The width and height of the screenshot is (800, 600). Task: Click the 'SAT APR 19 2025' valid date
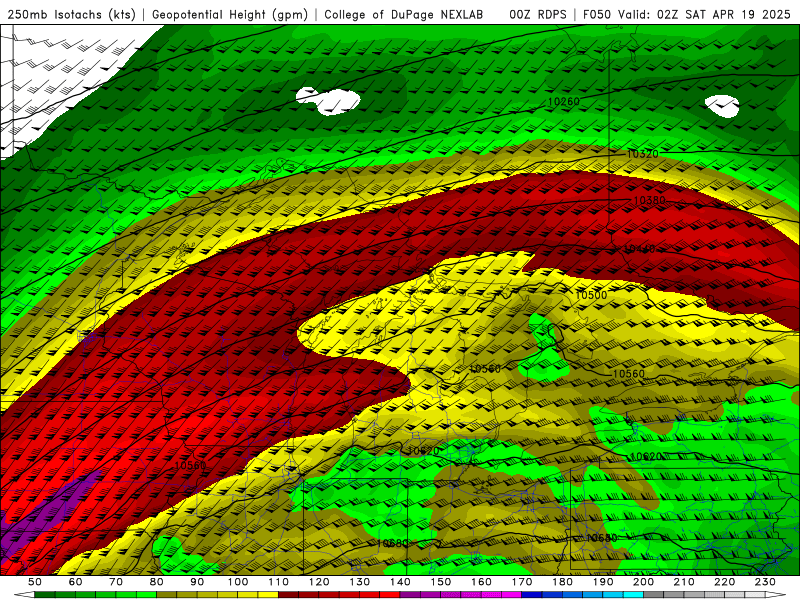click(x=737, y=14)
